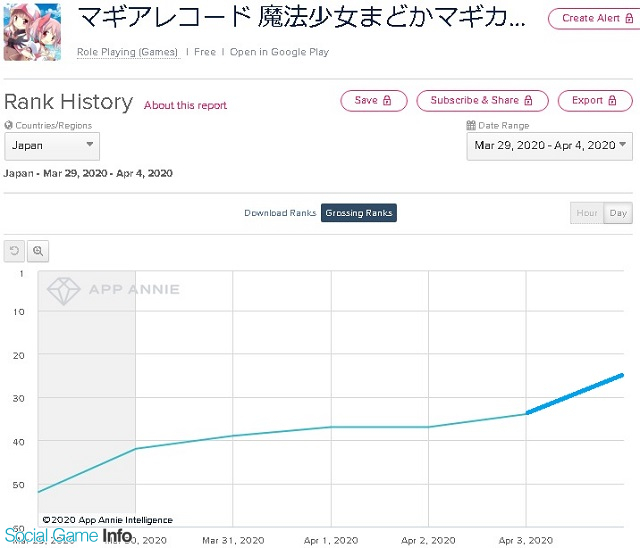Toggle chart granularity to Day

(618, 213)
